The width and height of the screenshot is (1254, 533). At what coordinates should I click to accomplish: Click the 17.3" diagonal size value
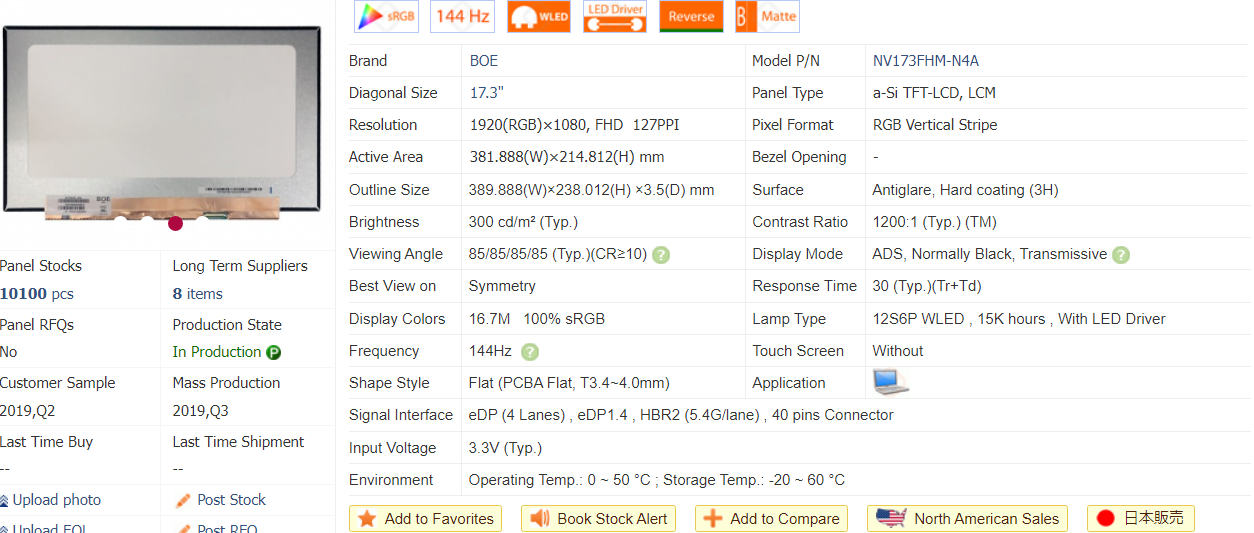click(487, 93)
